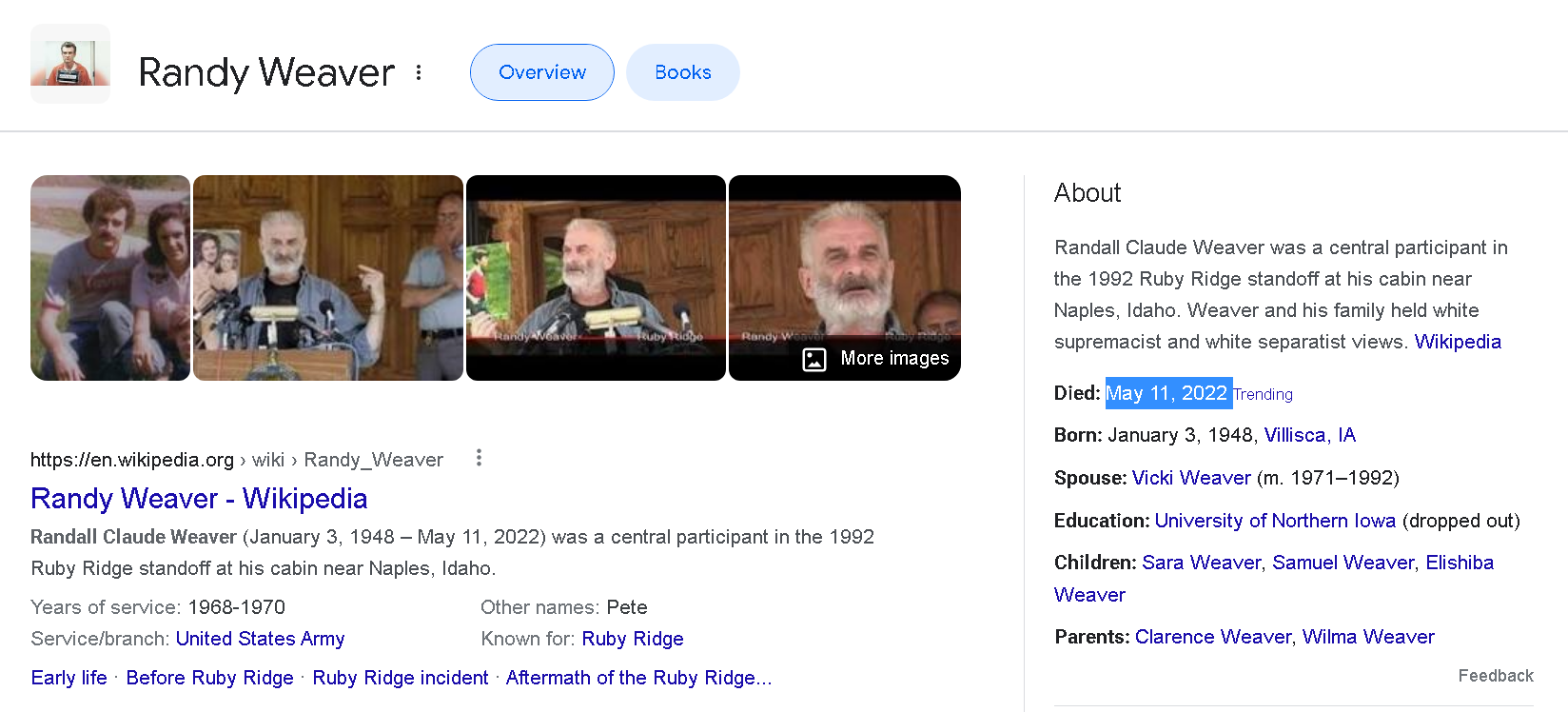Click the Randy Weaver page title
The height and width of the screenshot is (712, 1568).
(266, 72)
